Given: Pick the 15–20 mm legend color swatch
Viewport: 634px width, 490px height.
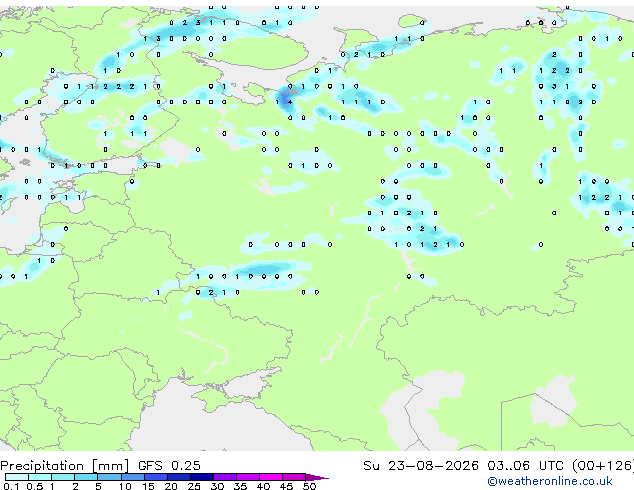Looking at the screenshot, I should click(x=155, y=477).
